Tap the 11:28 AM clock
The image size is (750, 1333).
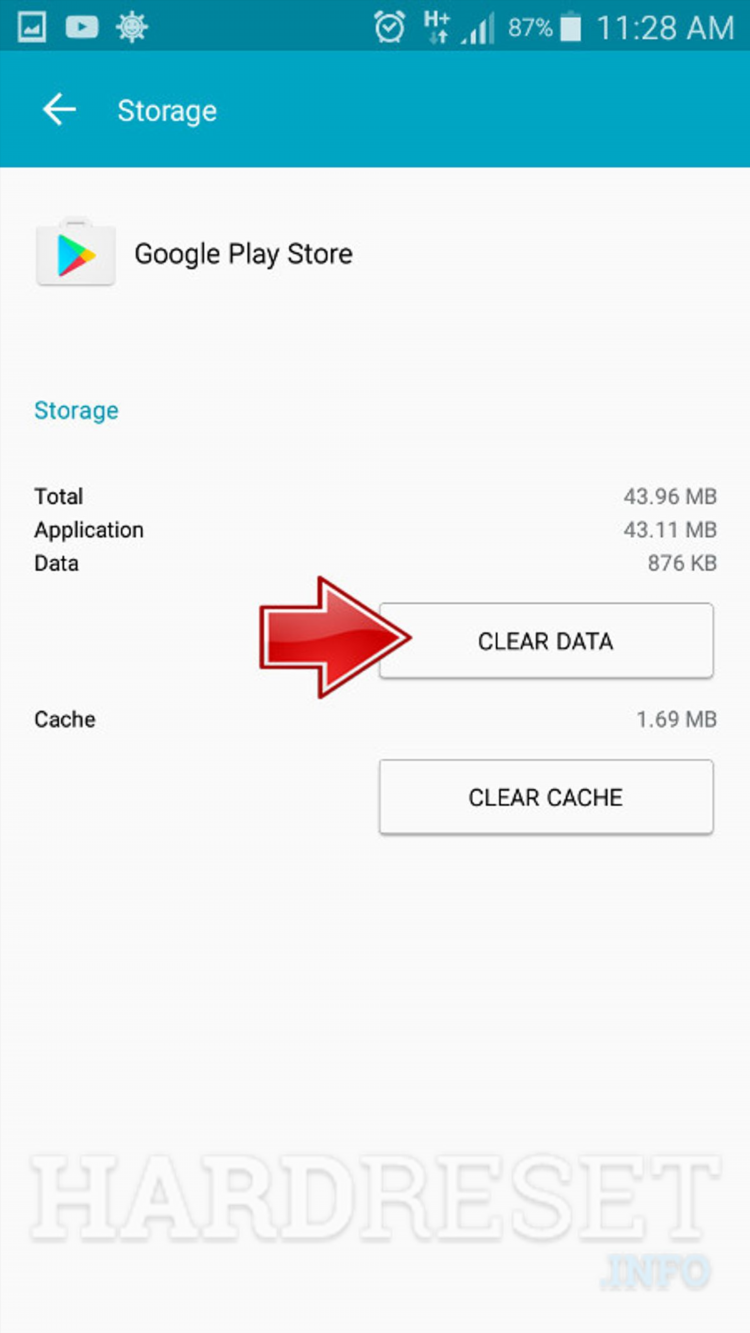[666, 28]
